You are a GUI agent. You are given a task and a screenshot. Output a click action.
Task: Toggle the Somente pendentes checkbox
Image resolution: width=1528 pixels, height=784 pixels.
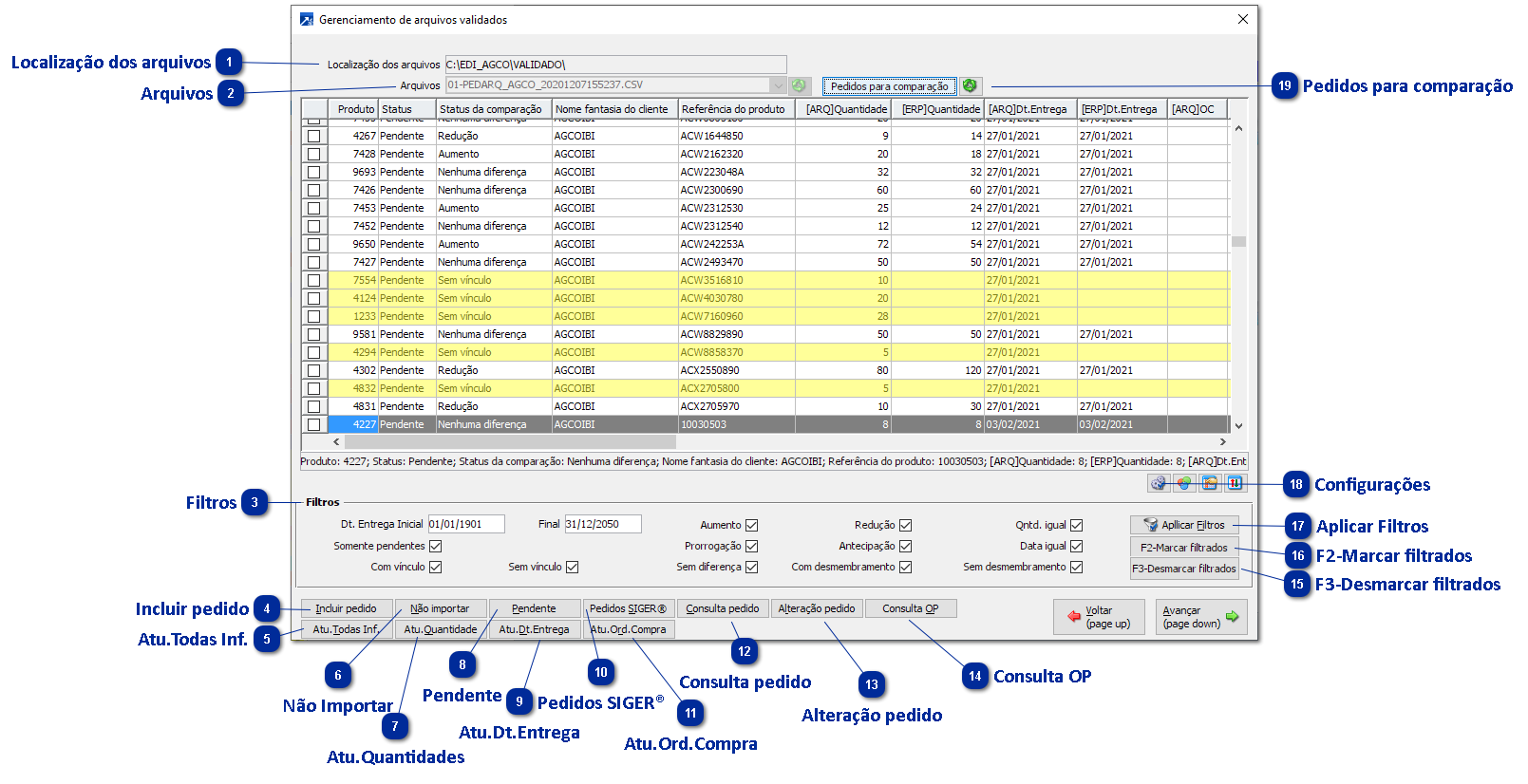436,547
